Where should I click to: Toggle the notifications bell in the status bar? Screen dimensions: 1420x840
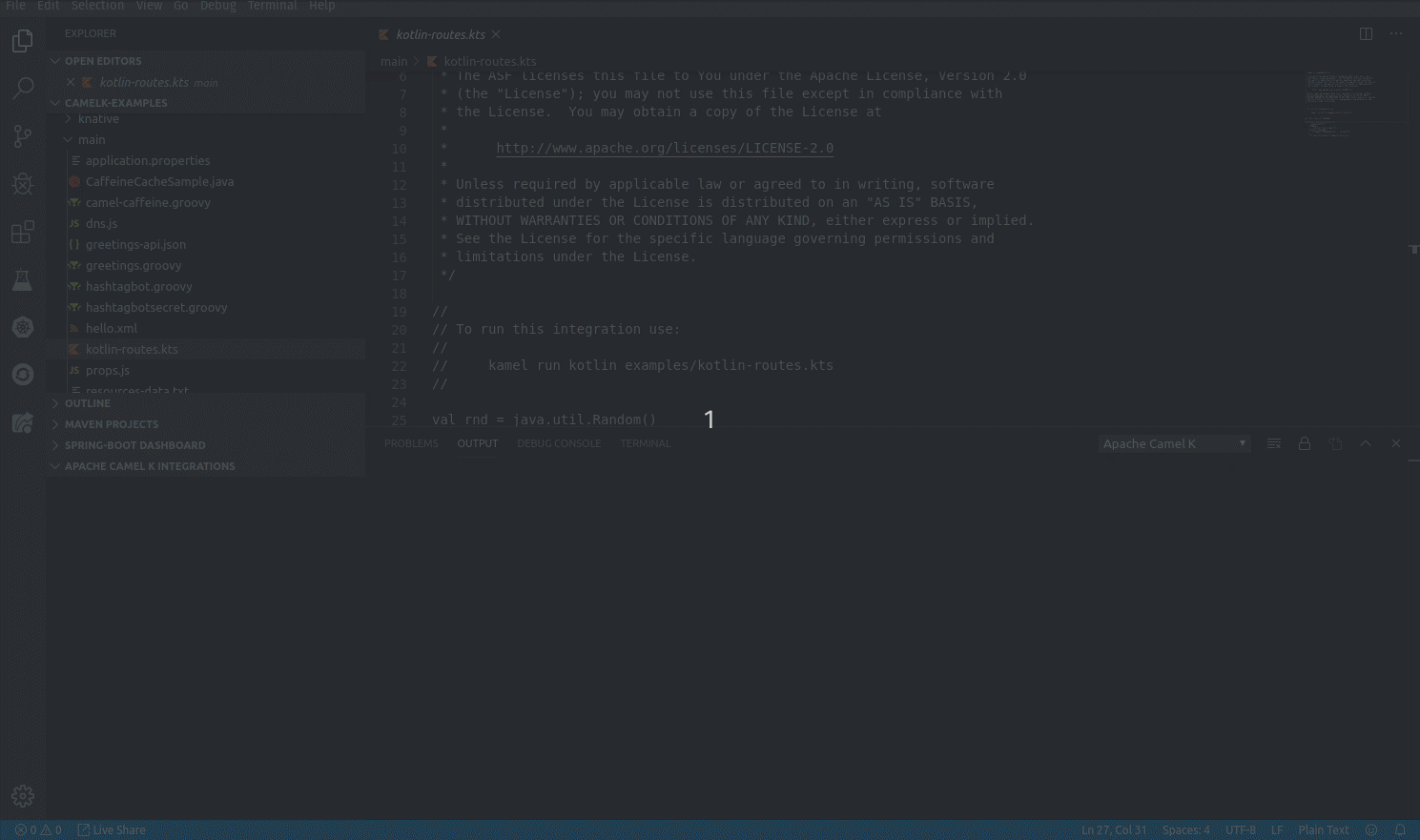1401,830
